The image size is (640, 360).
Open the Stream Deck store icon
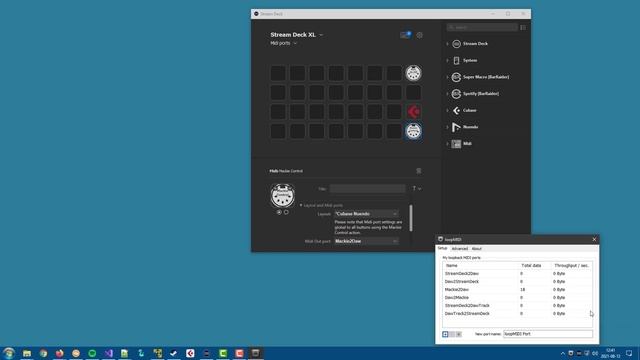[x=405, y=35]
